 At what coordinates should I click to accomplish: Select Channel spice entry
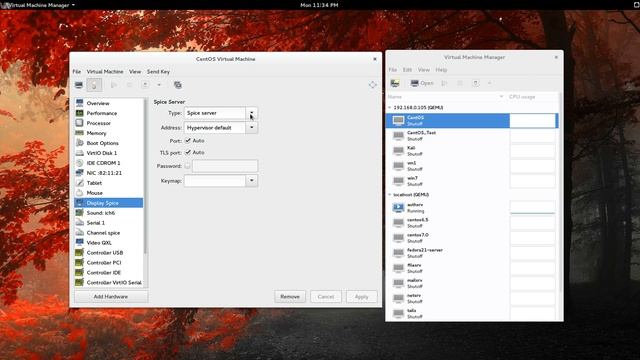point(109,233)
